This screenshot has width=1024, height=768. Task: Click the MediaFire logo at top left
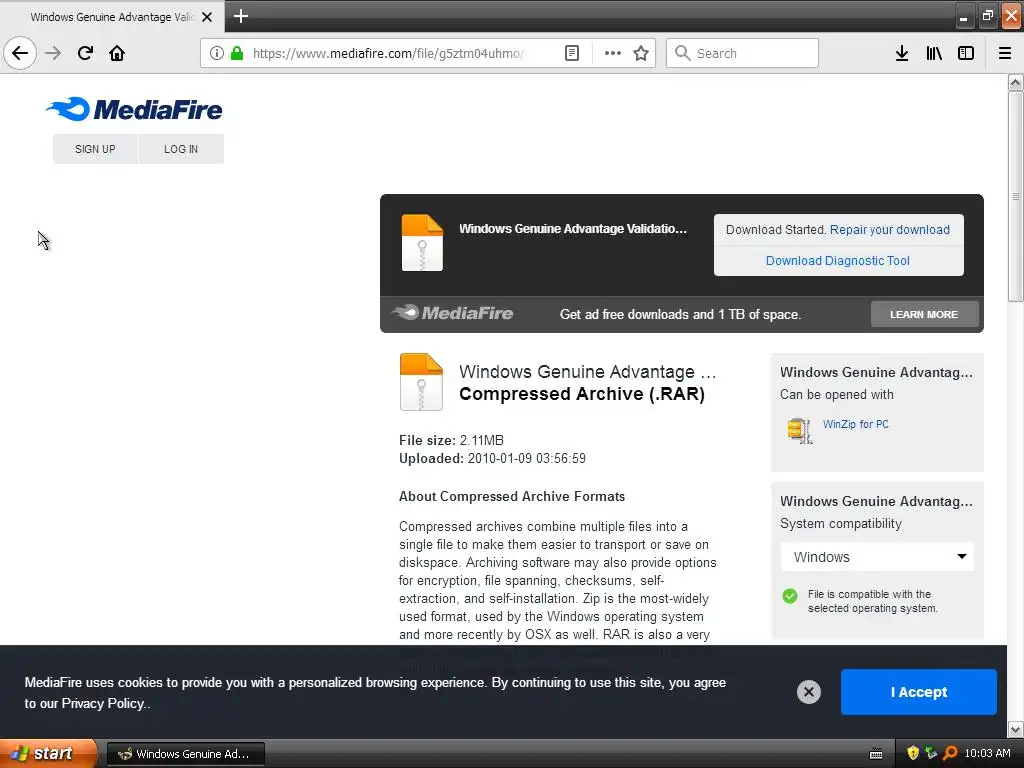[134, 109]
